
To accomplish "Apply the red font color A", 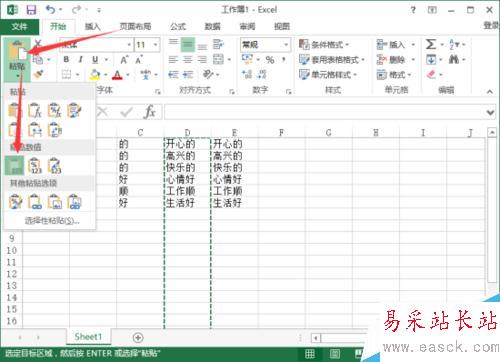I will [x=117, y=74].
